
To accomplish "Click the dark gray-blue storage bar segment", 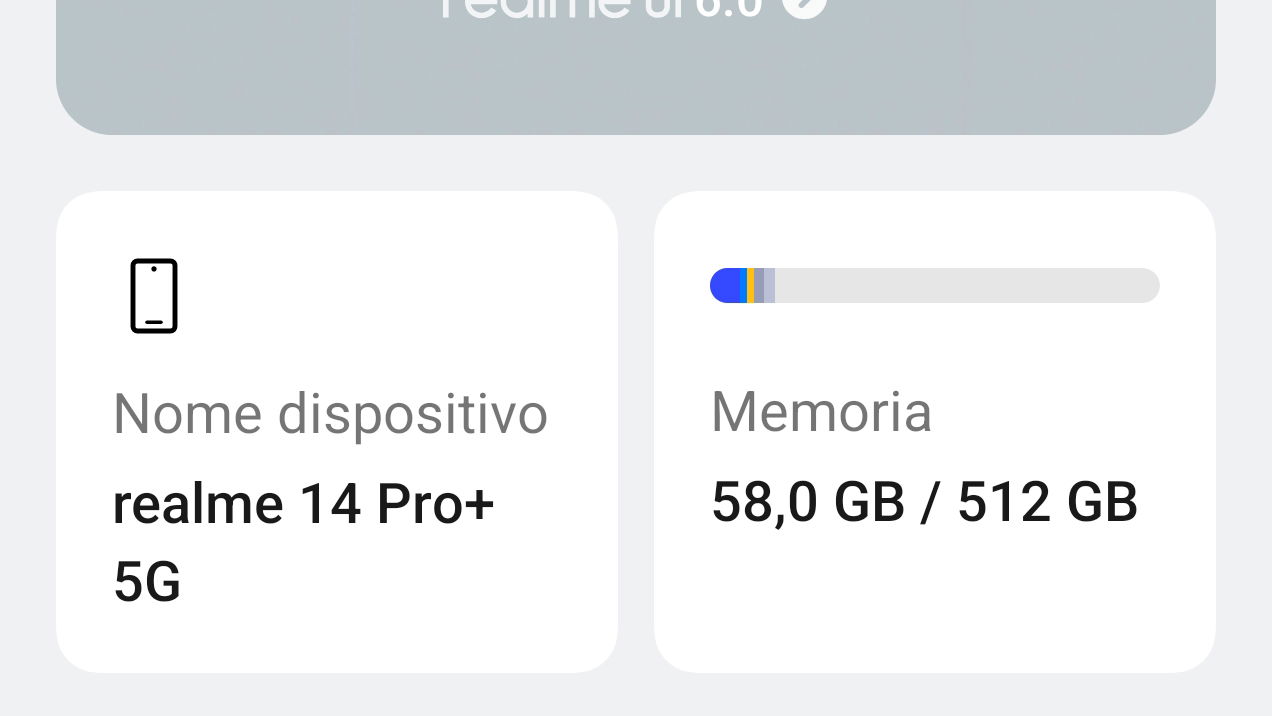I will (759, 286).
